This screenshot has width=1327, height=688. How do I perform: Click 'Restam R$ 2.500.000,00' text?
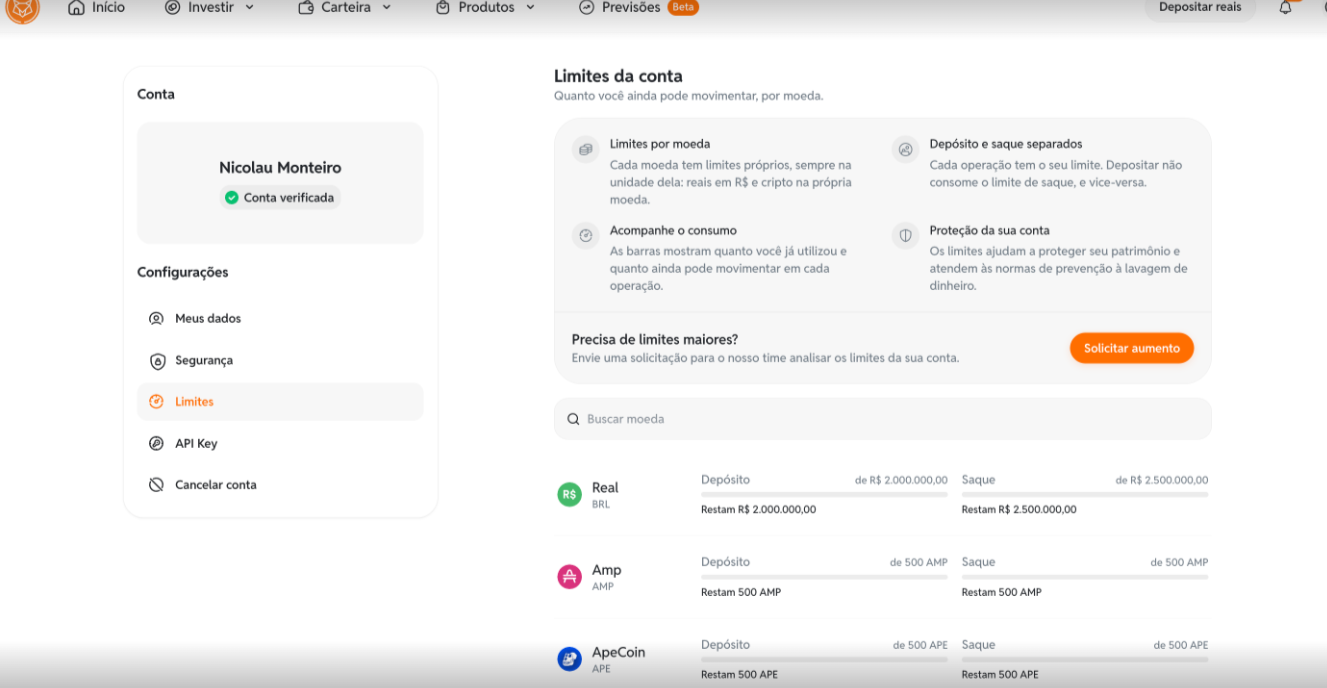pyautogui.click(x=1019, y=510)
